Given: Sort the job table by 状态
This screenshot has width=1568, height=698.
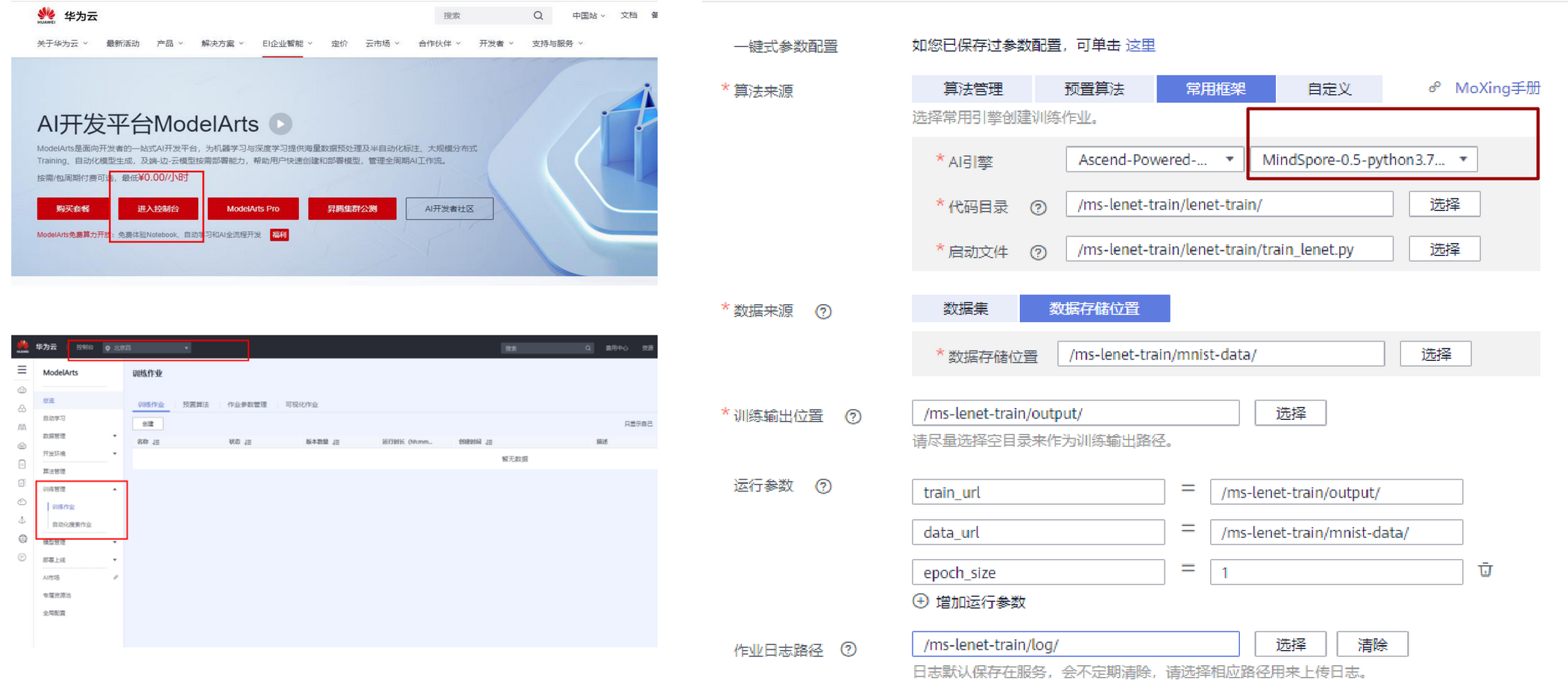Looking at the screenshot, I should [248, 442].
